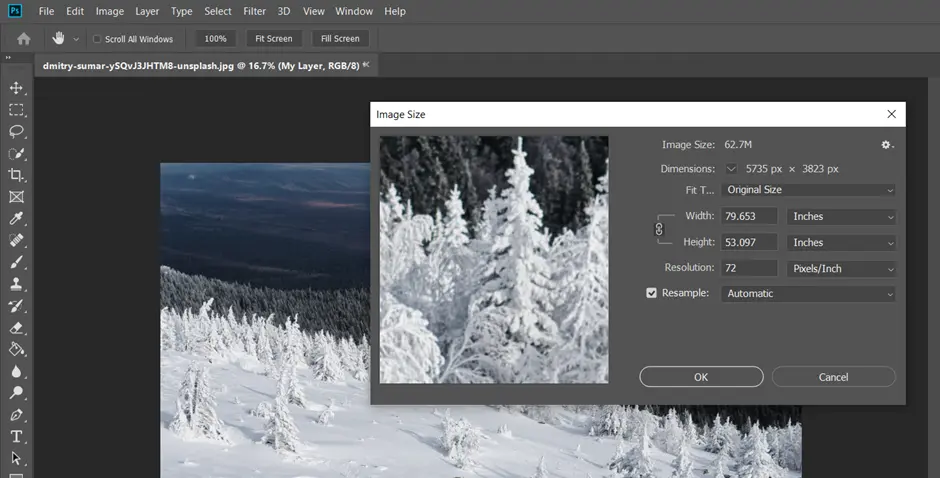The image size is (940, 478).
Task: Select the Eraser tool
Action: pos(16,327)
